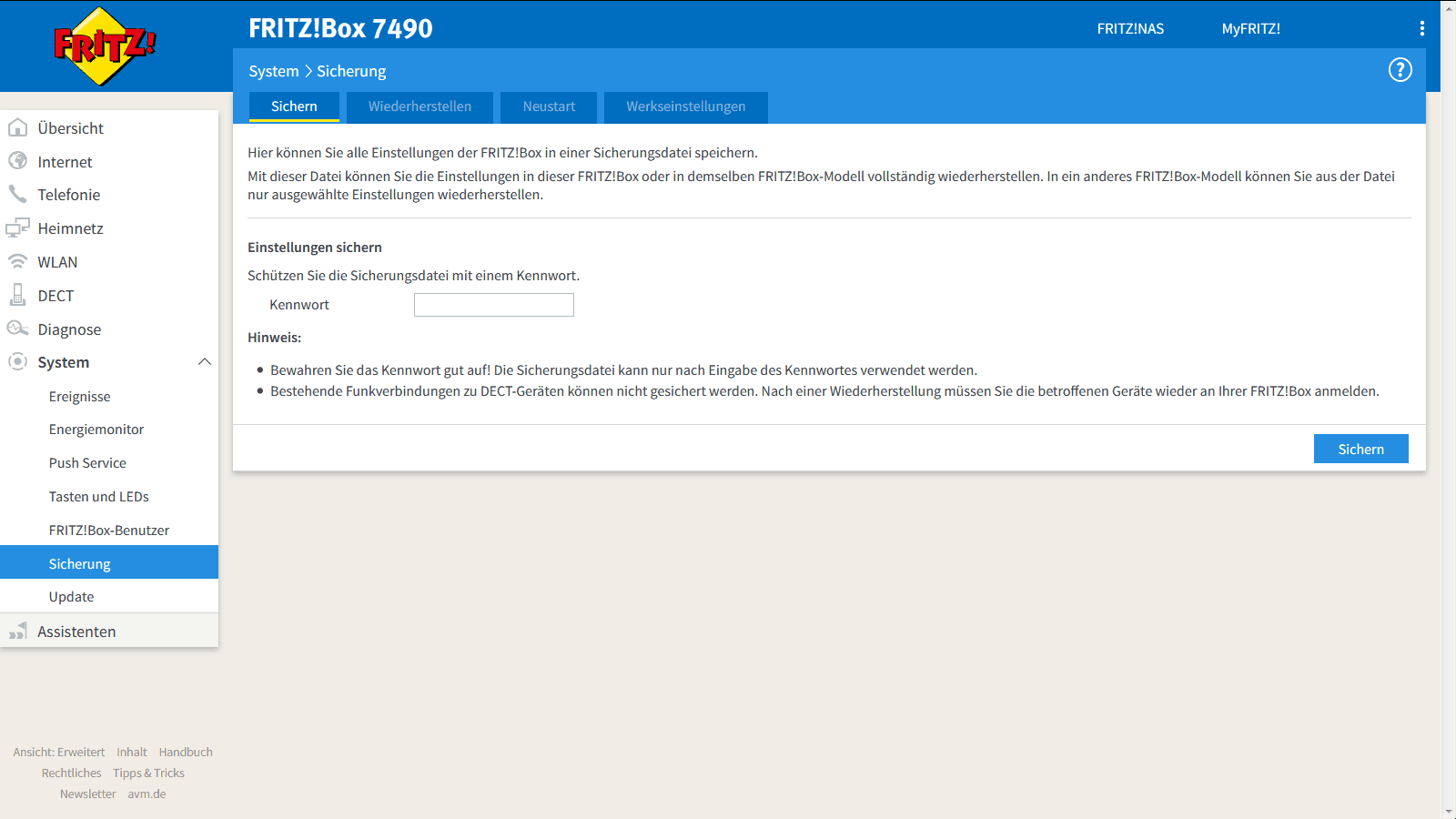
Task: Open WLAN menu in the sidebar
Action: tap(109, 262)
